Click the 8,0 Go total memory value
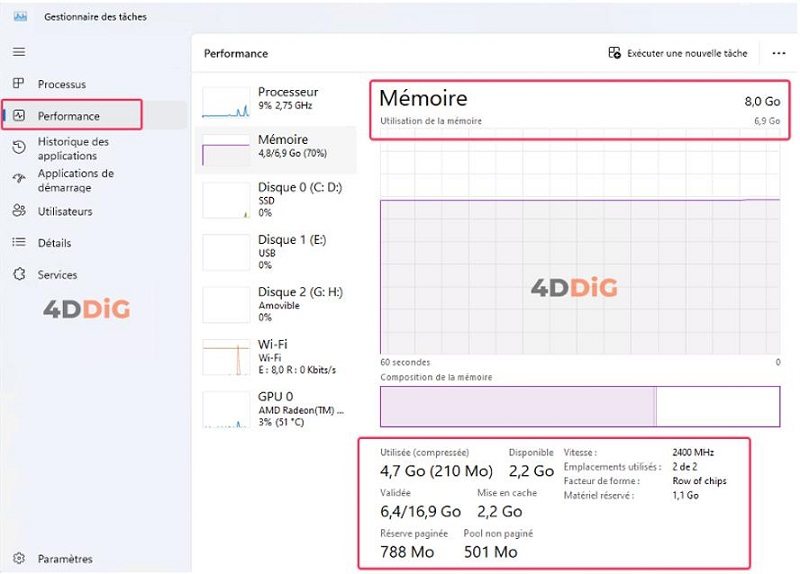The image size is (800, 574). point(762,101)
